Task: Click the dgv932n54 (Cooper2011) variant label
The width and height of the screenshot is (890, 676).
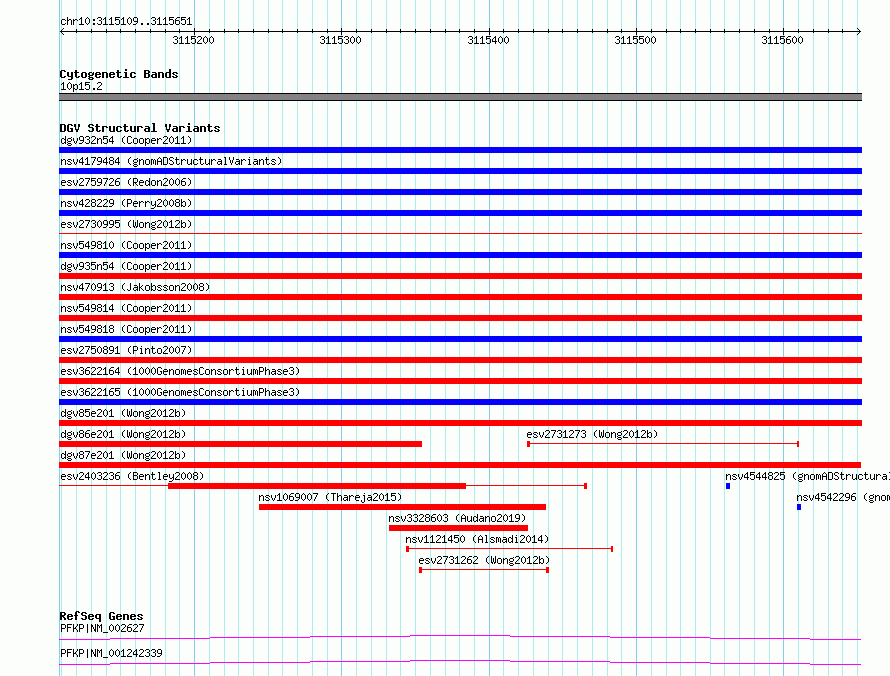Action: [x=126, y=140]
